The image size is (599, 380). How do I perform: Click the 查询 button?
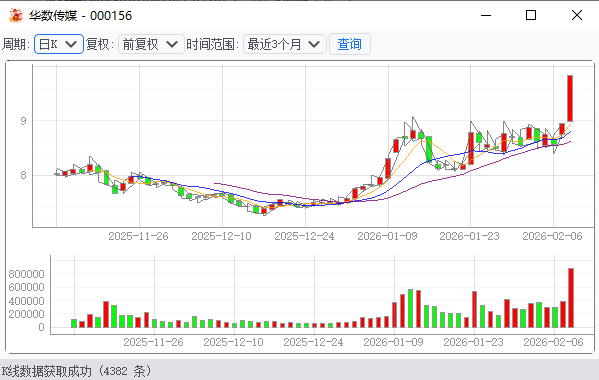[350, 44]
